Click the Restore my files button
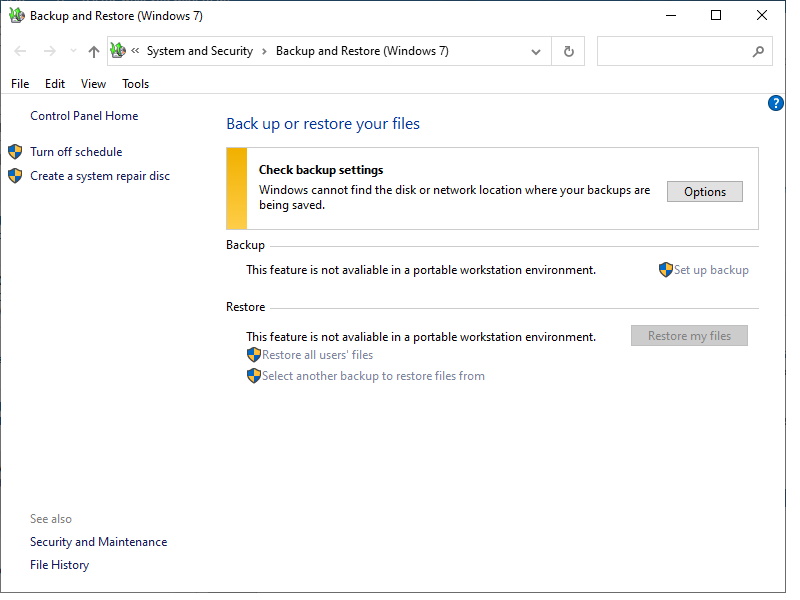800x600 pixels. click(x=689, y=336)
